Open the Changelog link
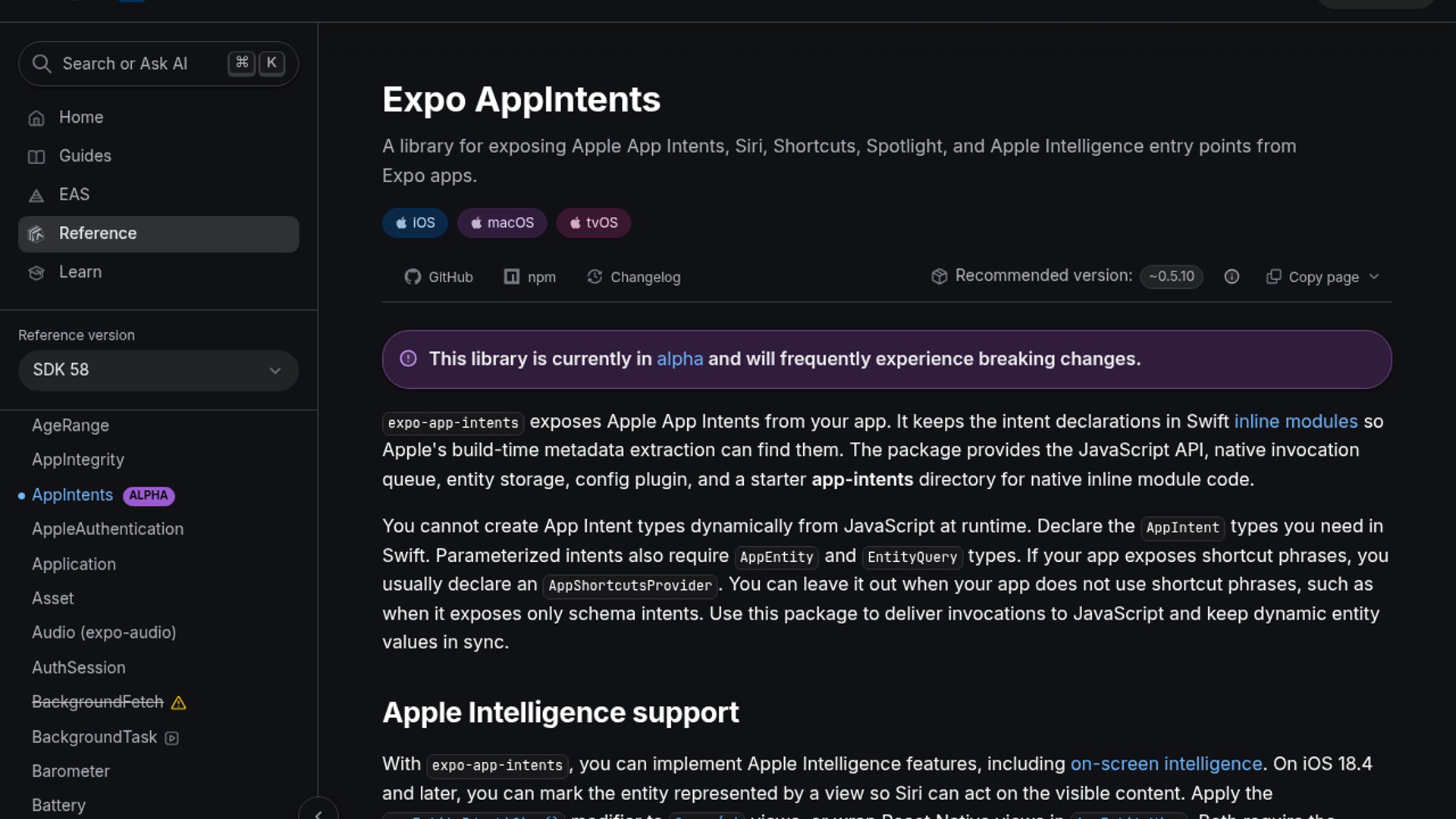This screenshot has height=819, width=1456. click(634, 277)
